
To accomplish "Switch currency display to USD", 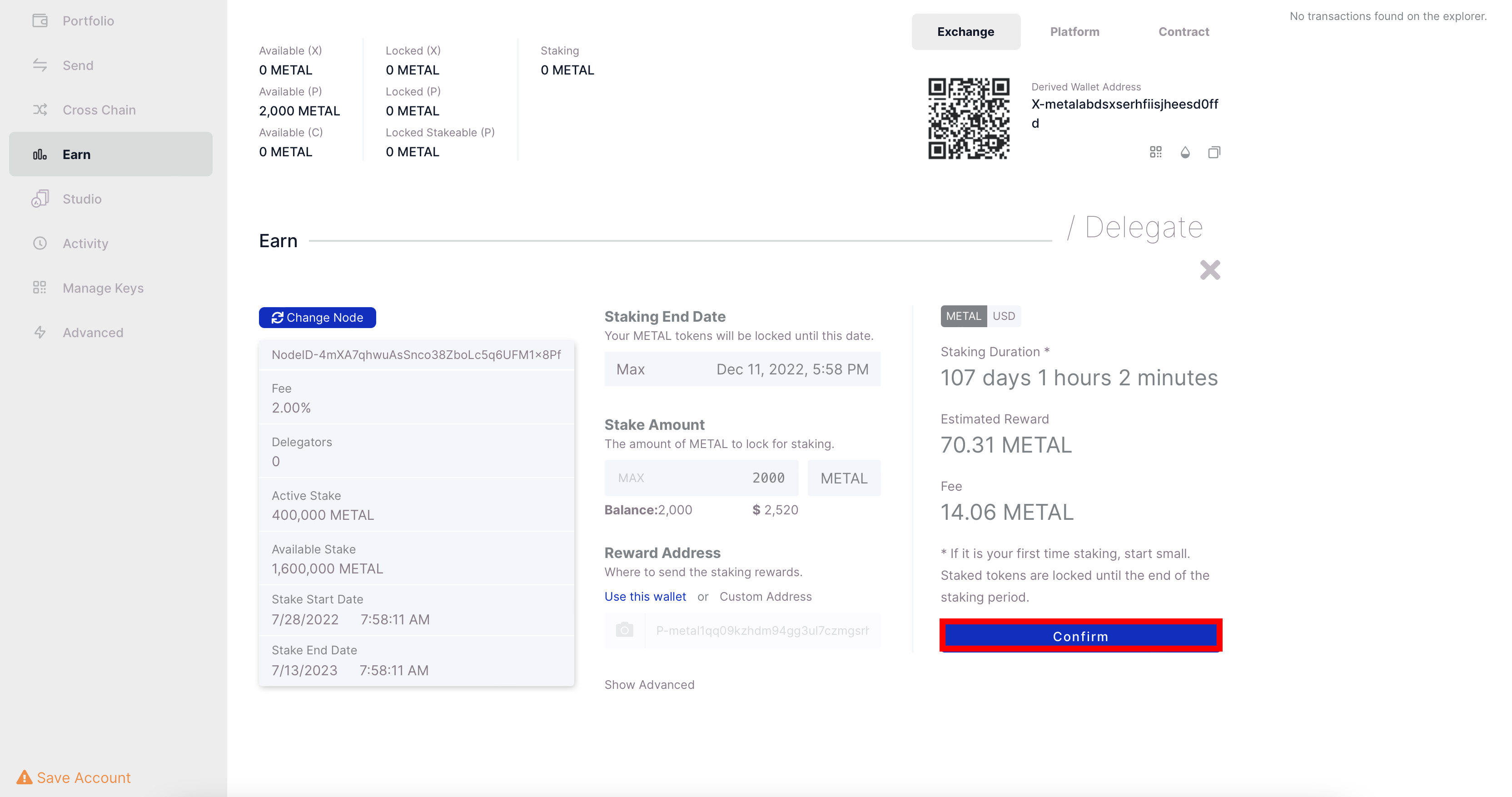I will coord(1004,316).
